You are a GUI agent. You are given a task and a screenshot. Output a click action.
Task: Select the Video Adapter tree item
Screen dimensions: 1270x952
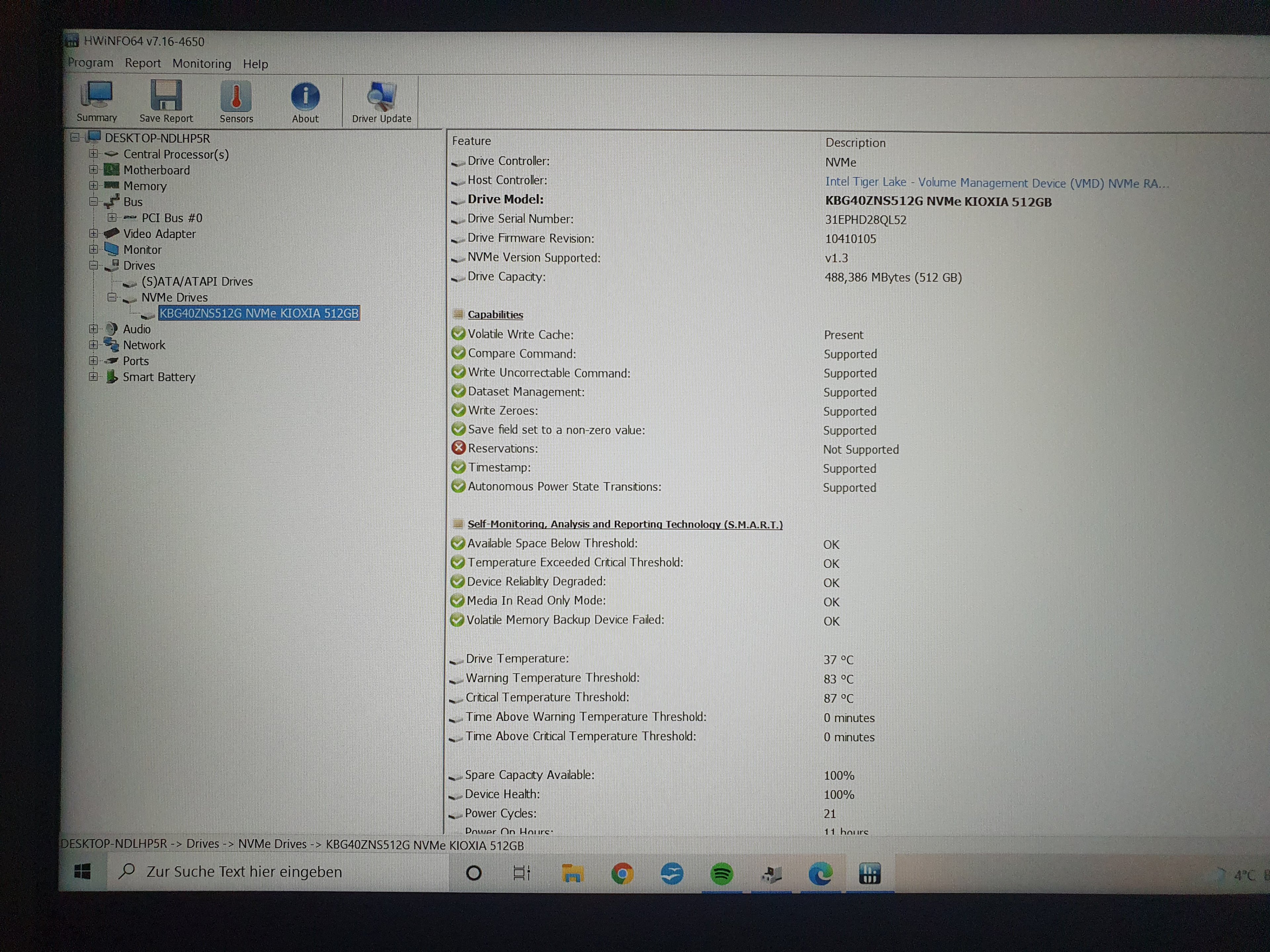click(159, 234)
